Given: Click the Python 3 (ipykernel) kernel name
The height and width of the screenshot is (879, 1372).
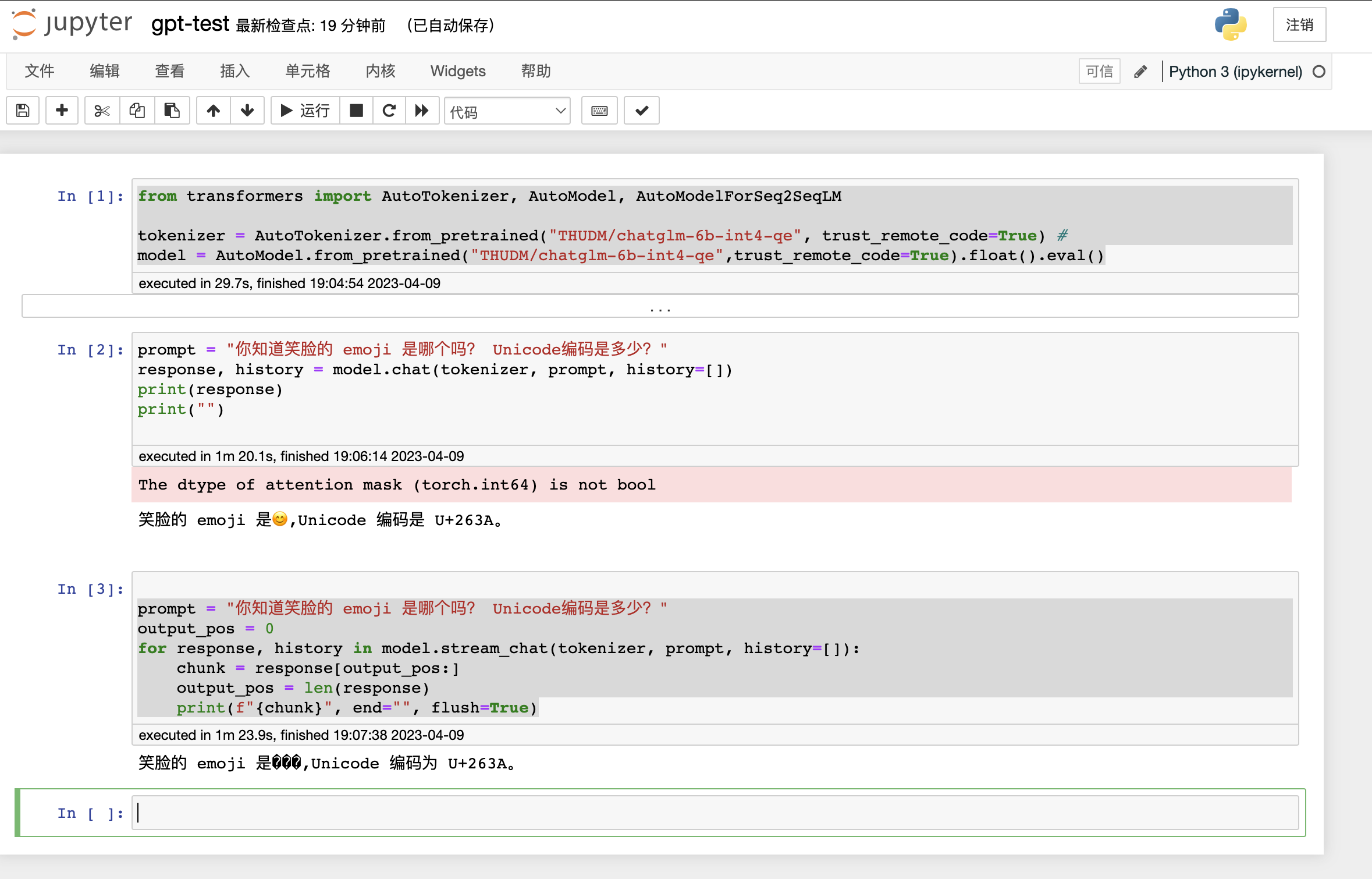Looking at the screenshot, I should point(1235,72).
